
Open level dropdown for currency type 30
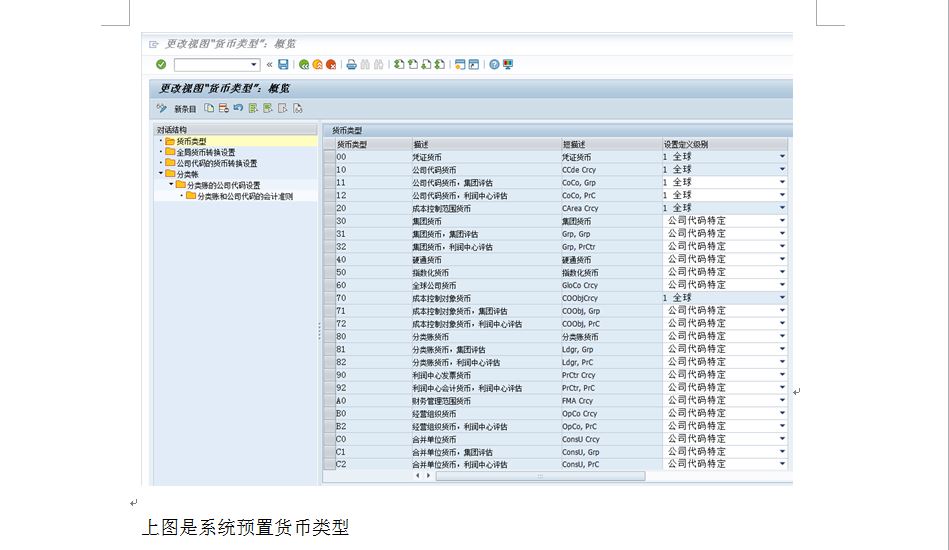782,221
